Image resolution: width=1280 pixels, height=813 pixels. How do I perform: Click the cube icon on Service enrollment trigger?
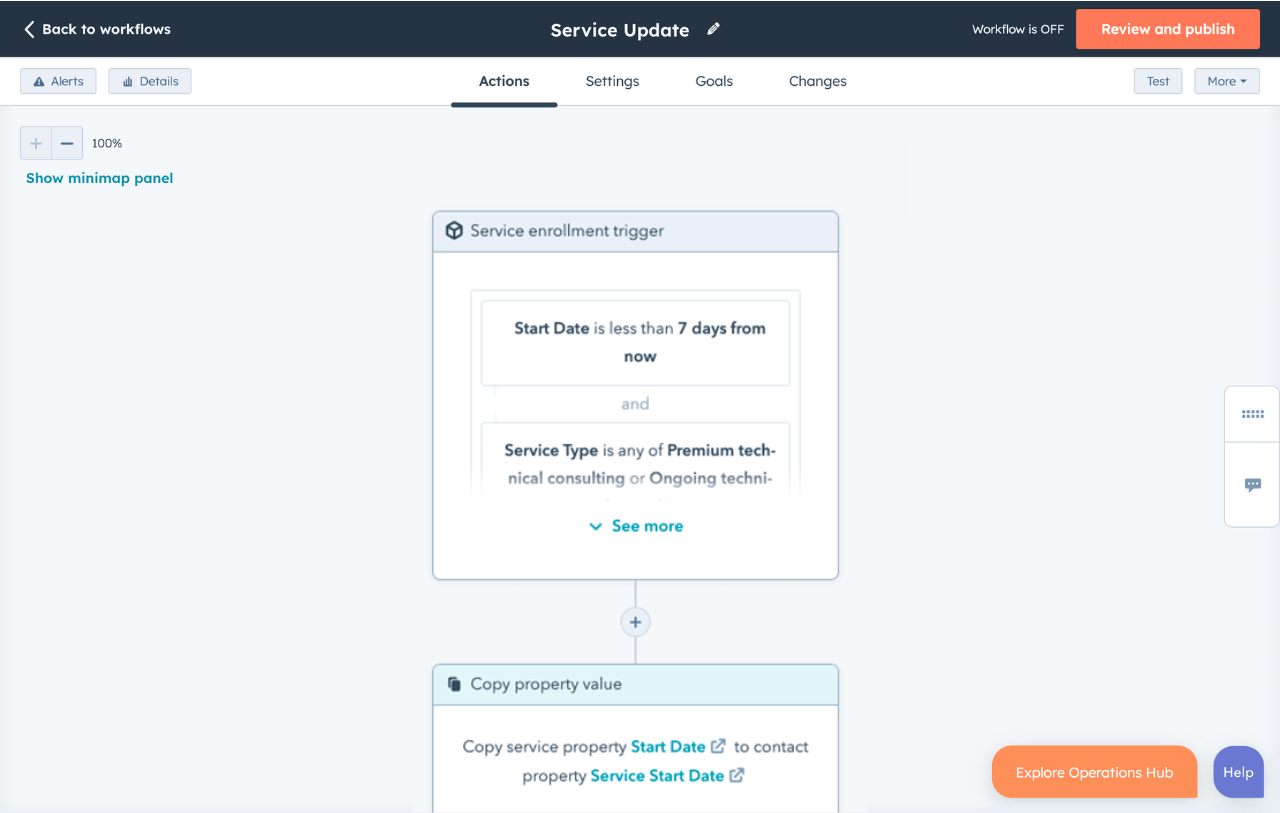[x=454, y=231]
